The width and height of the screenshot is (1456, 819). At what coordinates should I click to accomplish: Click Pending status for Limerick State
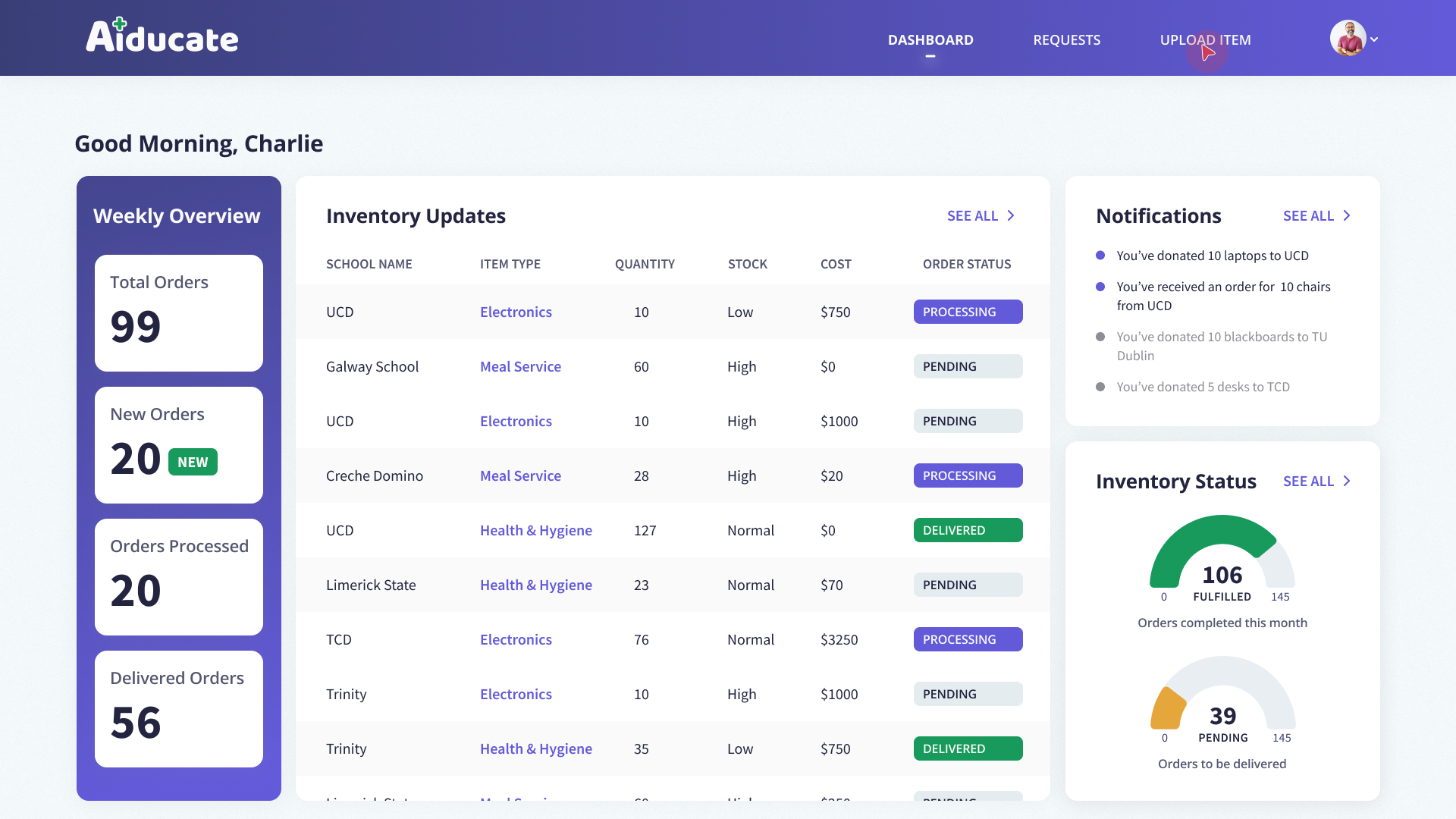click(968, 585)
